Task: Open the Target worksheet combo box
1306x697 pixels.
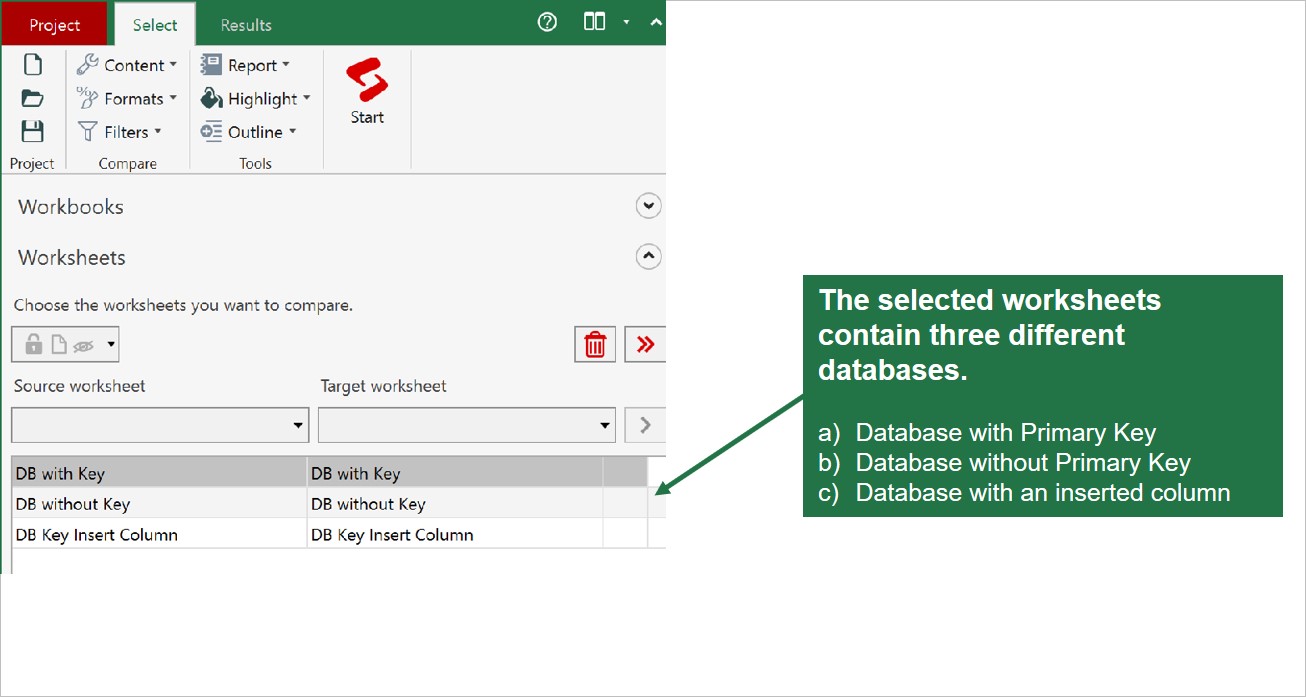Action: (466, 425)
